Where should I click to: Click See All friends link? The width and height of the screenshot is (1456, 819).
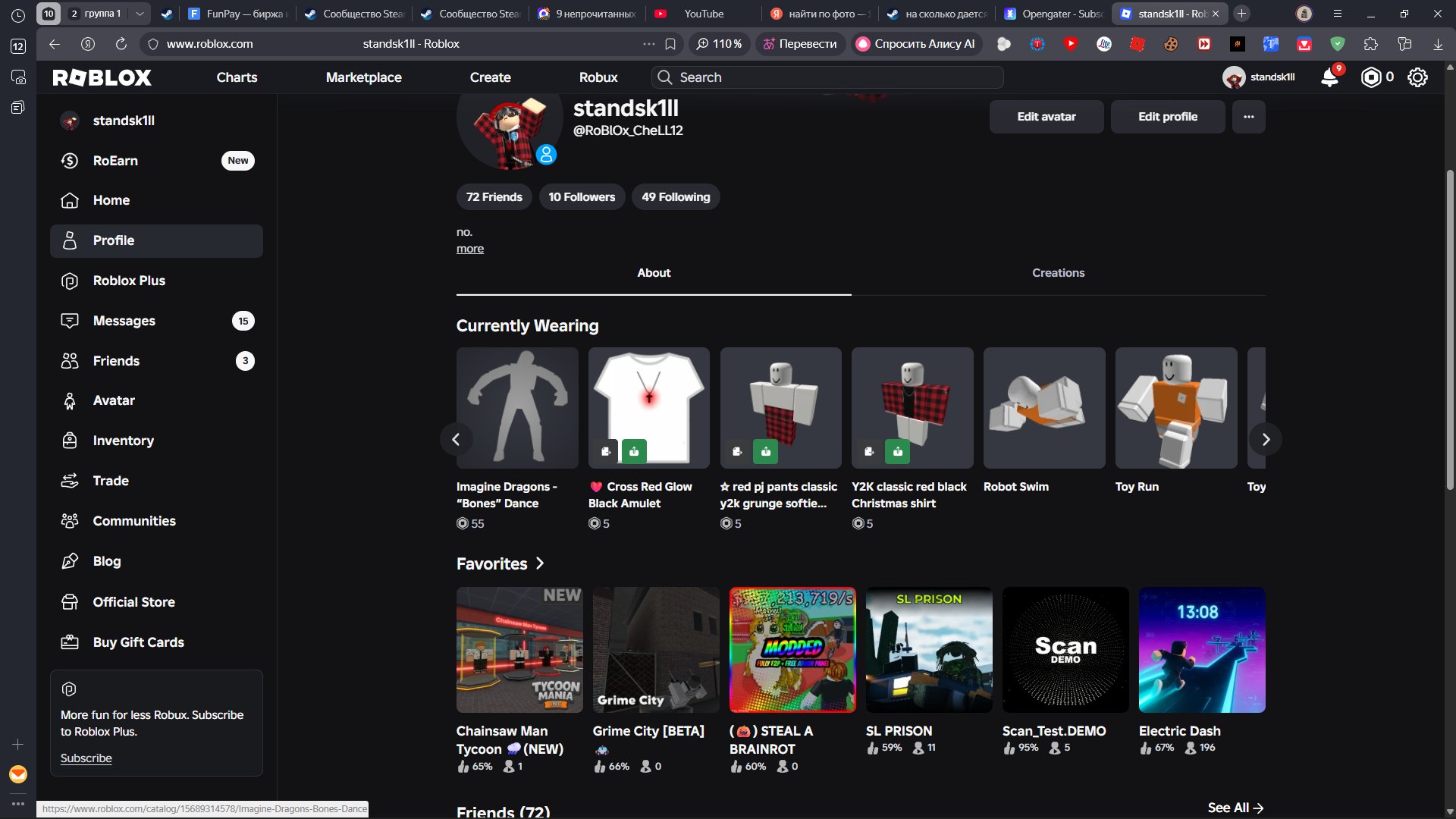point(1235,808)
